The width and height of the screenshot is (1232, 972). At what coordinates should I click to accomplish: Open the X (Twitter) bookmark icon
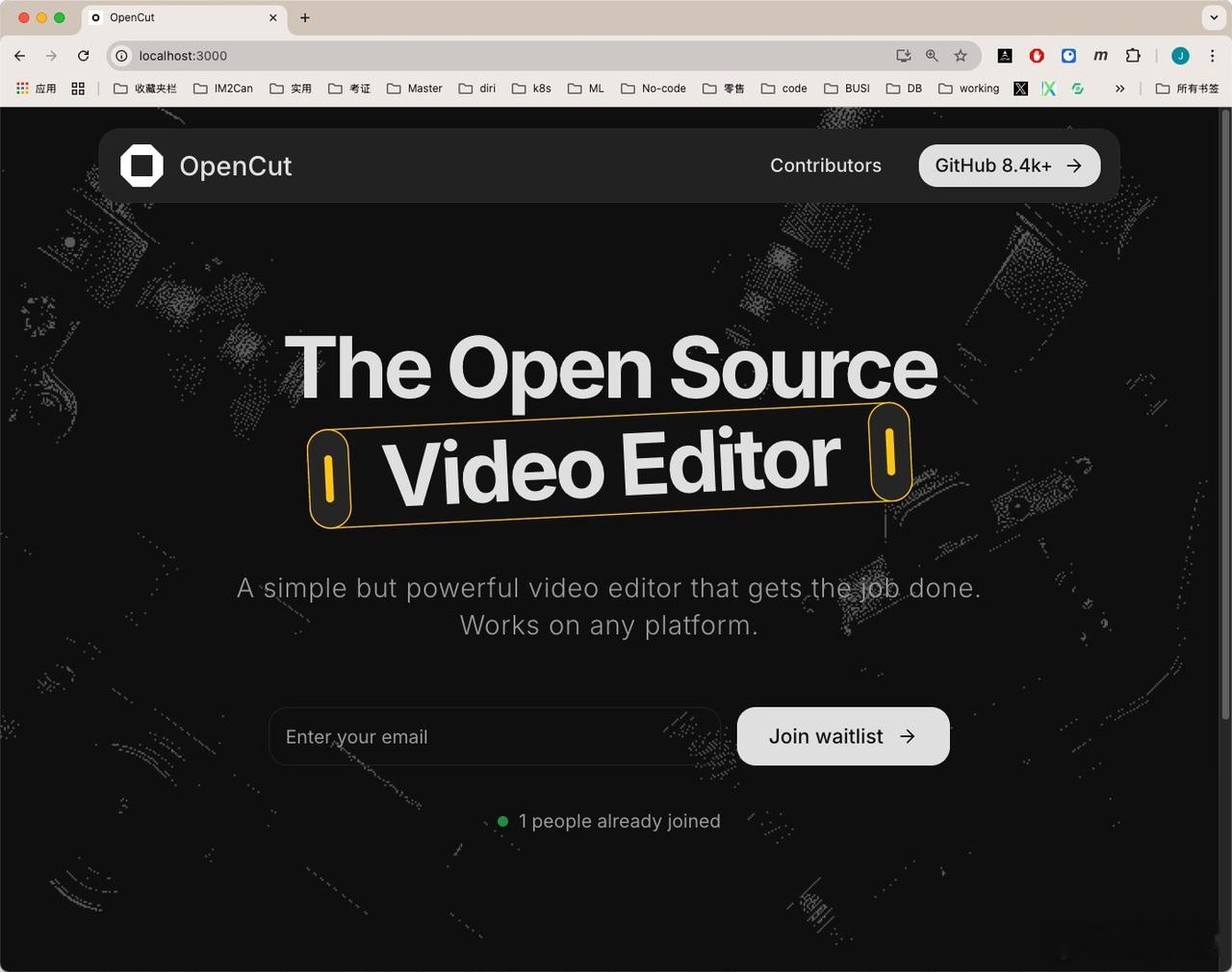(x=1021, y=89)
